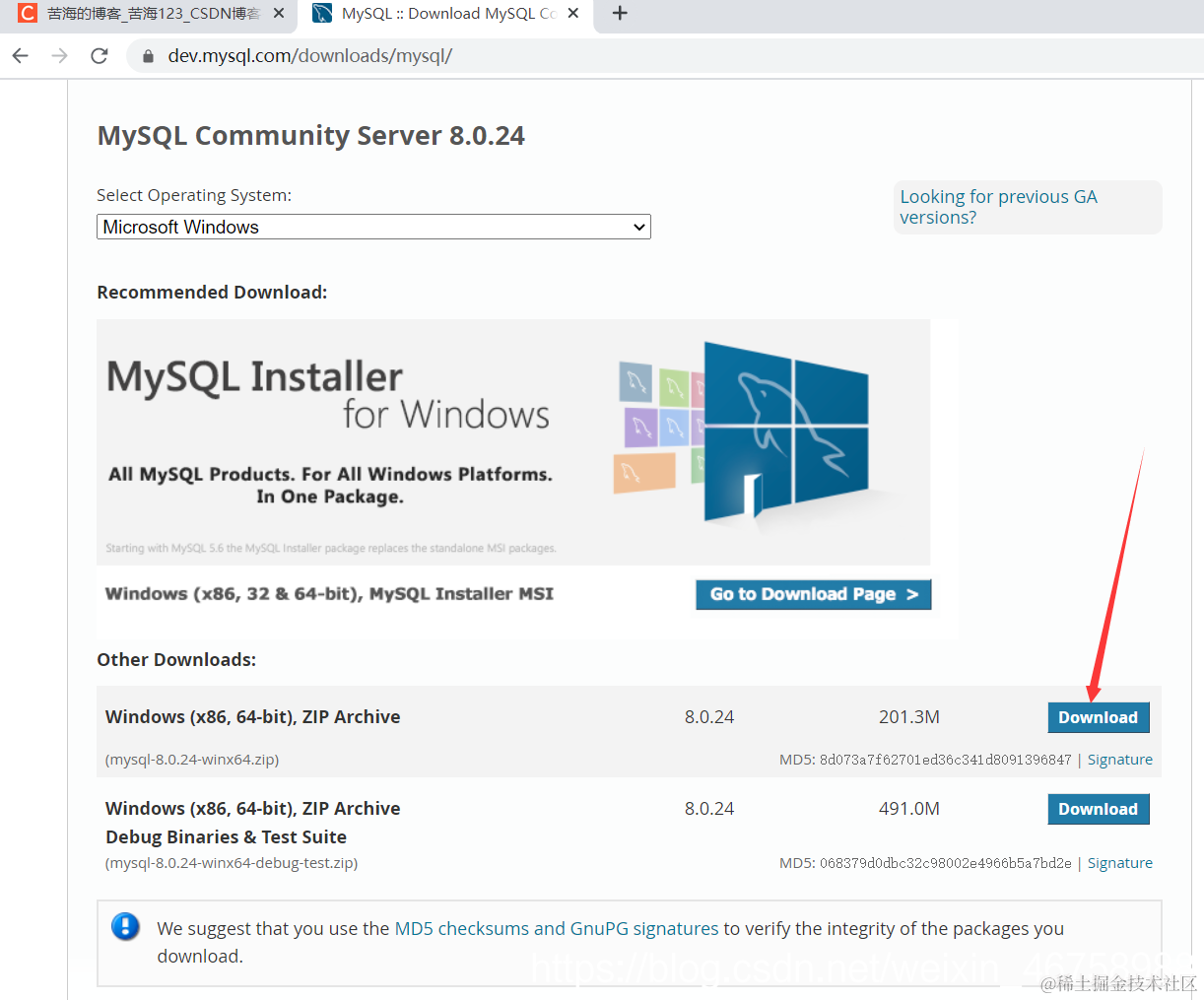
Task: Click the padlock site security icon
Action: point(148,56)
